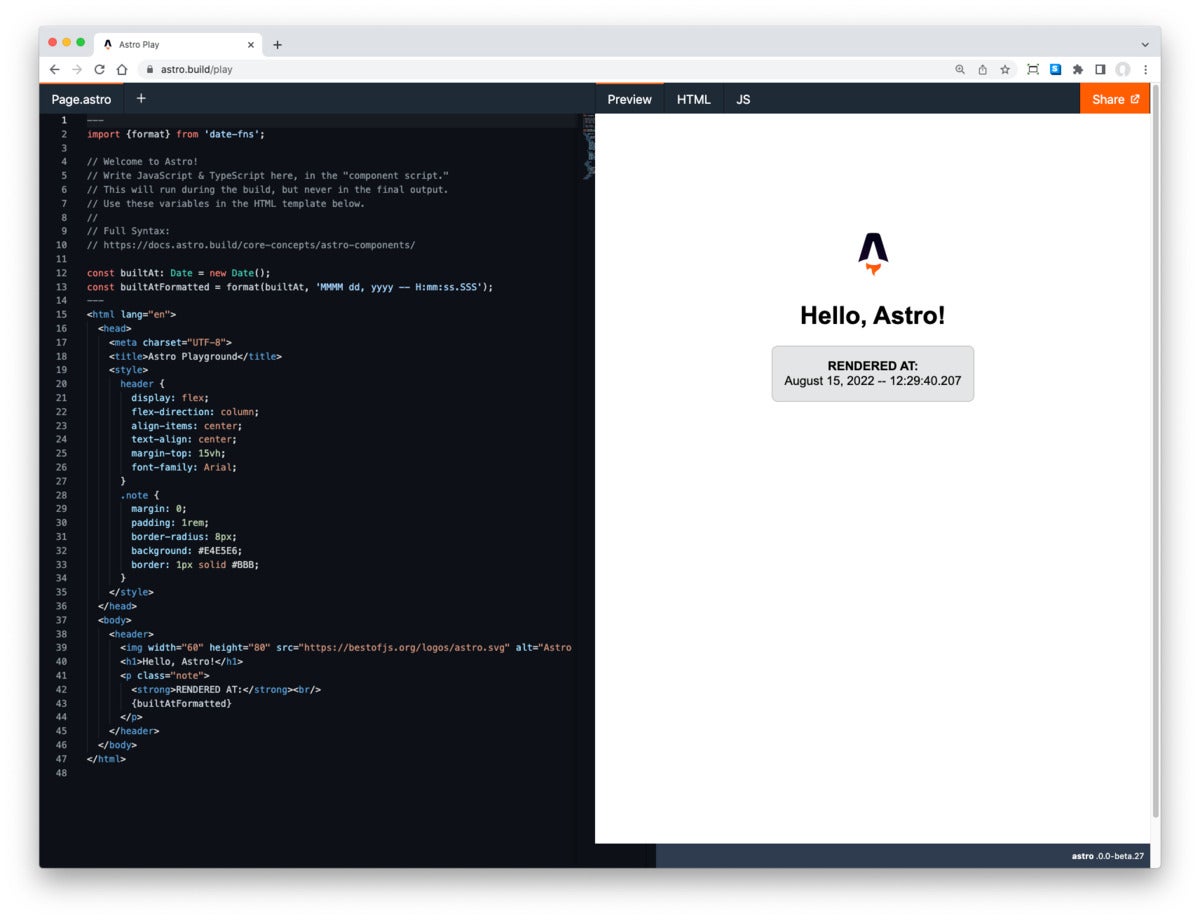Click the preview pane vertical scrollbar

pos(1155,450)
